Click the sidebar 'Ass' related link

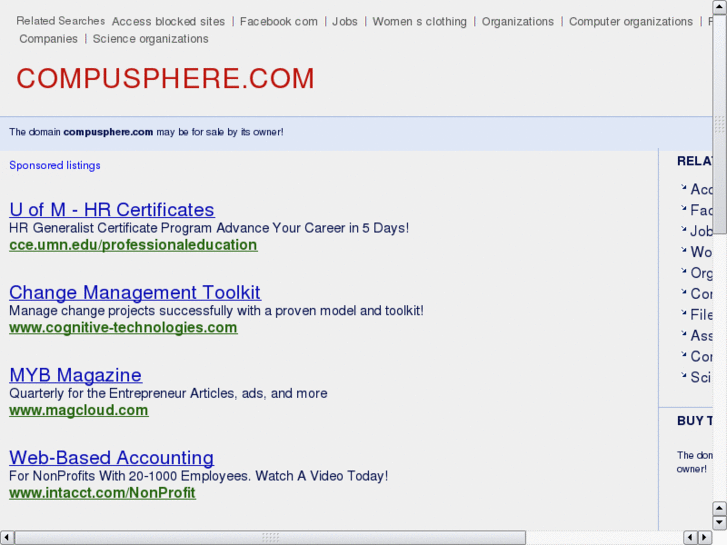point(701,335)
